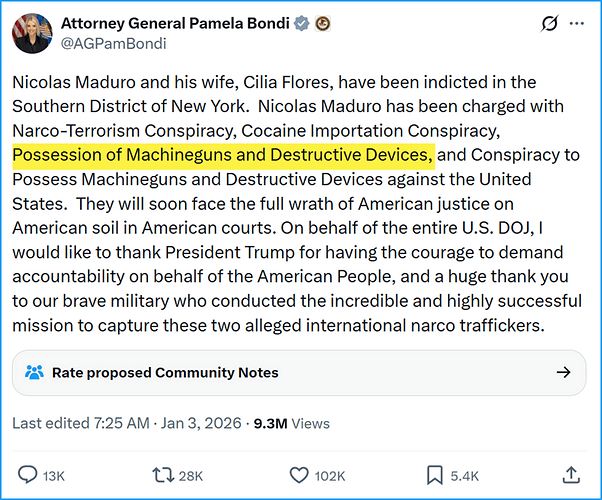The image size is (602, 500).
Task: Select Rate proposed Community Notes text
Action: (x=165, y=372)
